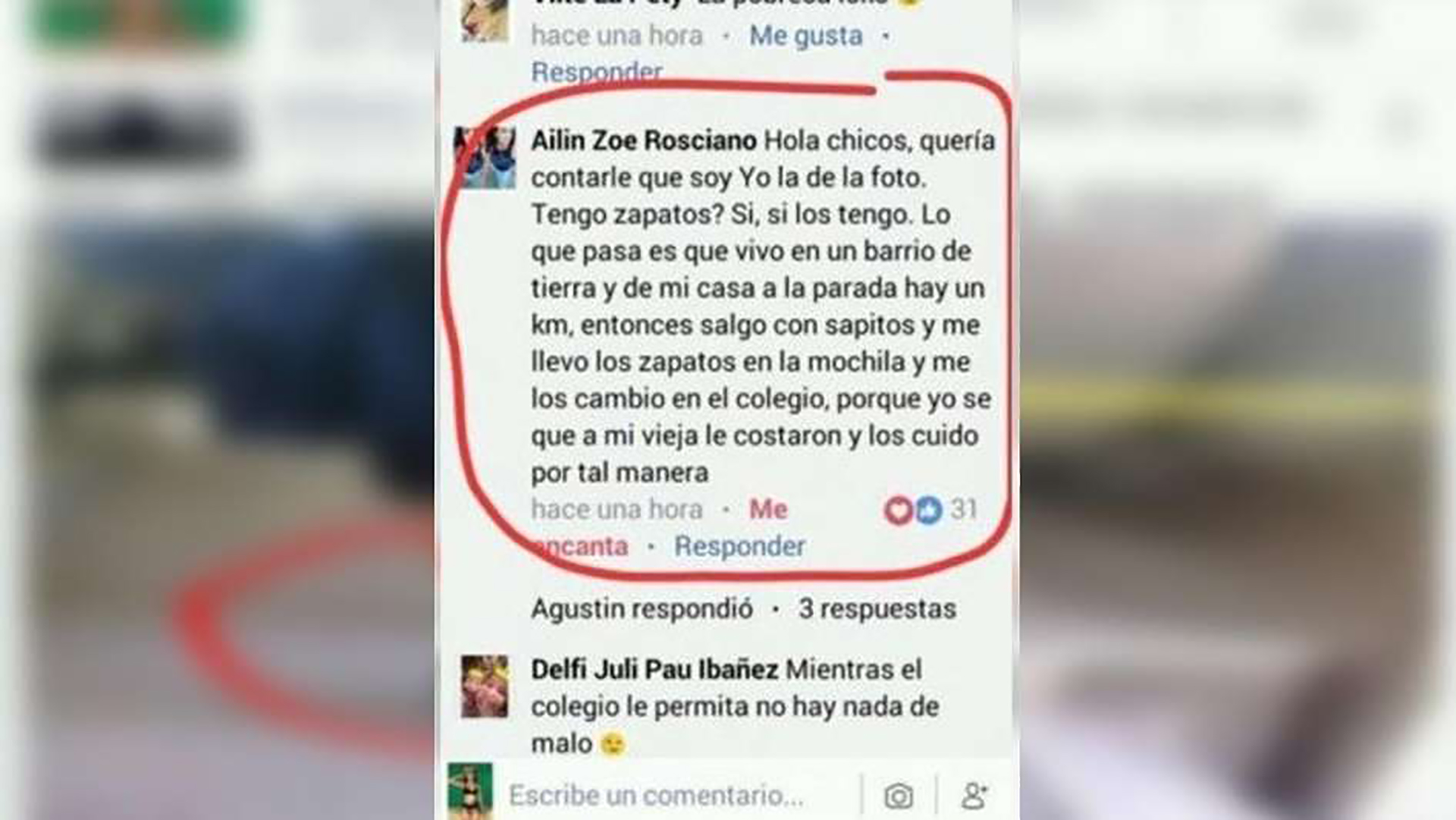Open top commenter's profile picture
Screen dimensions: 1456x820
click(x=485, y=20)
